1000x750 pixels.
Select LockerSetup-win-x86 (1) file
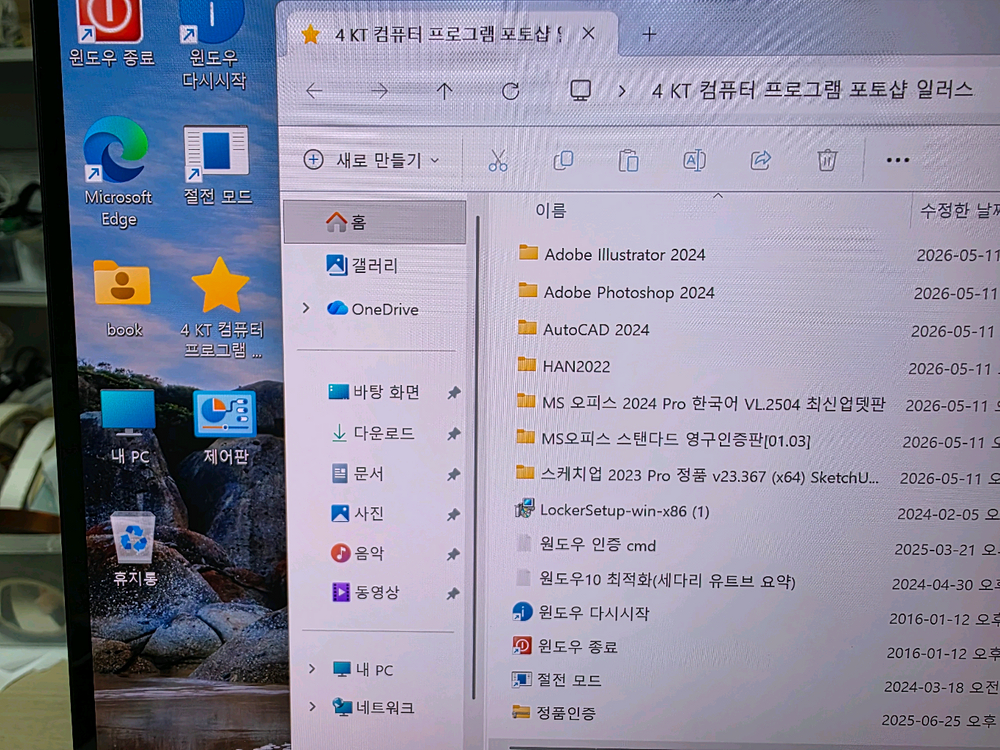[612, 510]
